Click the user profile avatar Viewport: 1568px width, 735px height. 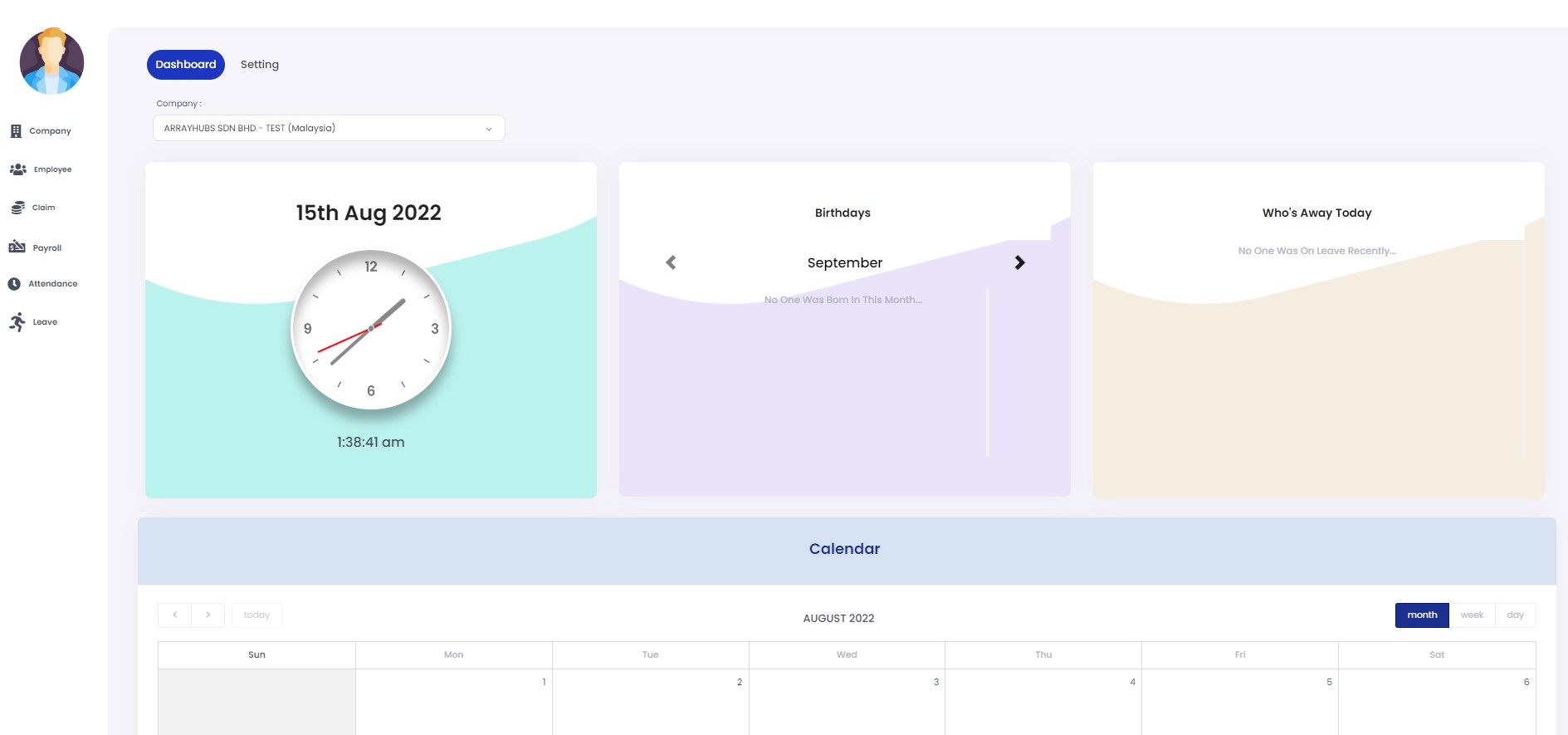tap(51, 61)
